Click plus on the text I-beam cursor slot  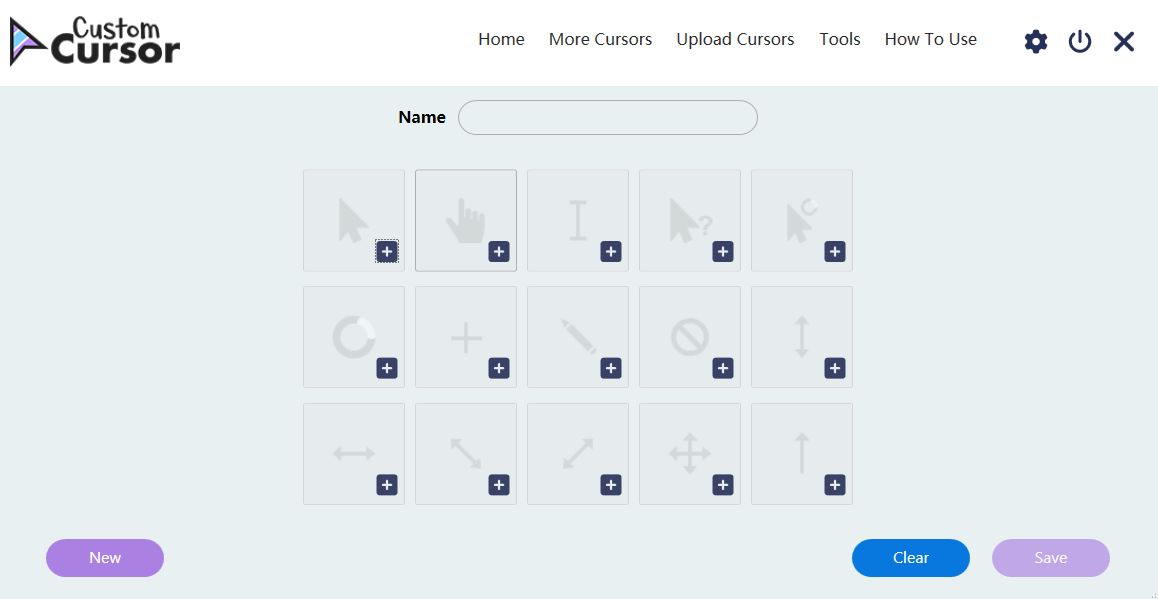(611, 251)
